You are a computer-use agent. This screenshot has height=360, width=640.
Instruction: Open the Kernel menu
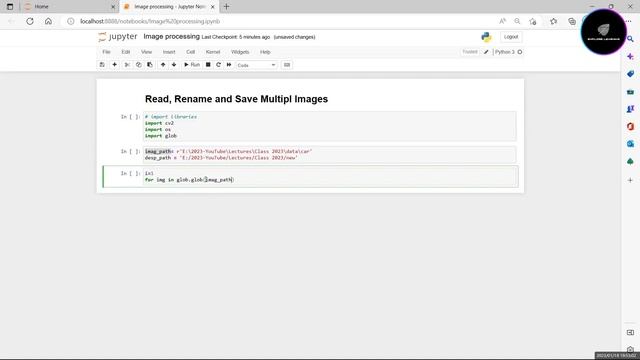[213, 52]
